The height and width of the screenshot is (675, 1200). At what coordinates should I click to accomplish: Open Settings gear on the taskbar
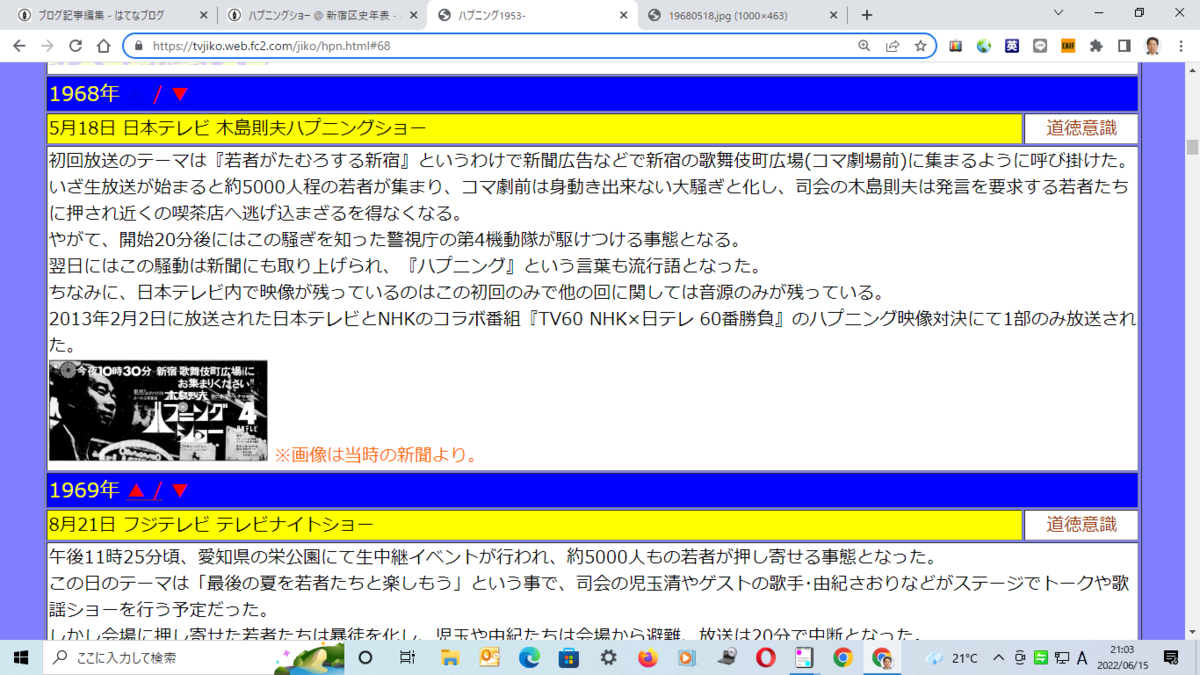(608, 657)
